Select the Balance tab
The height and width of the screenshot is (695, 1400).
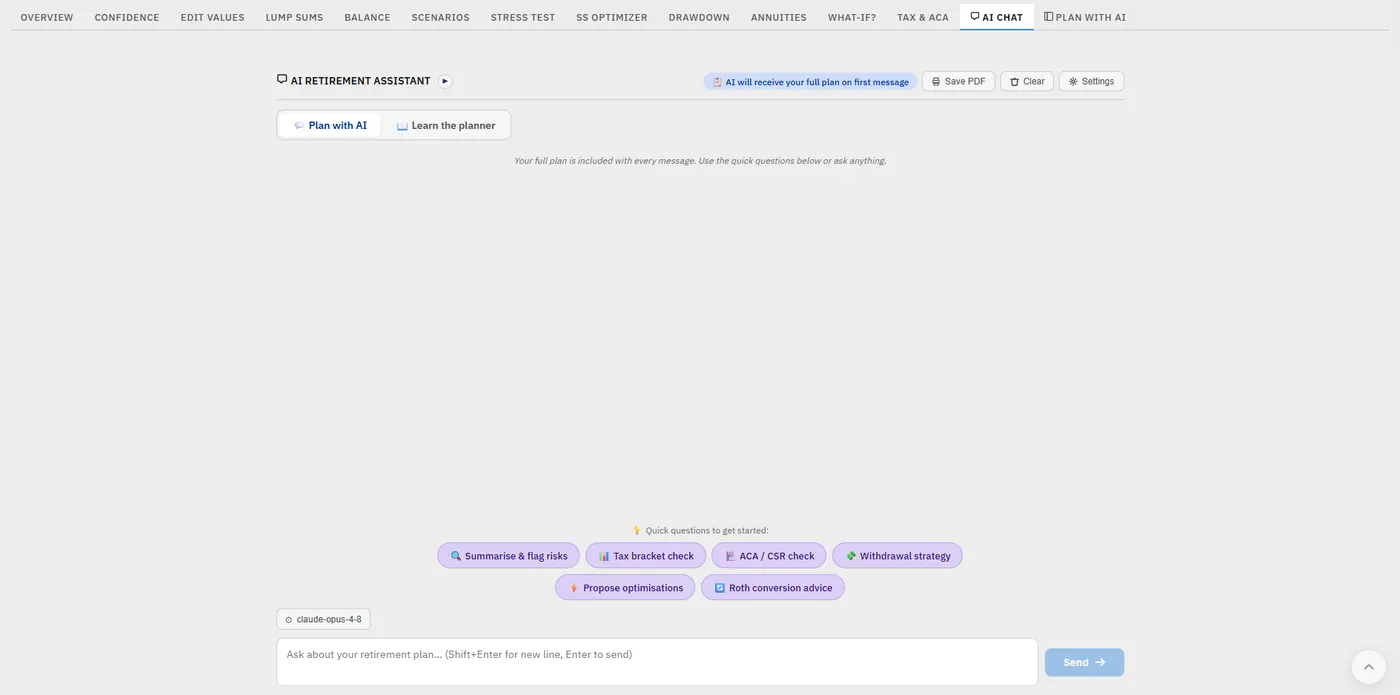tap(367, 17)
